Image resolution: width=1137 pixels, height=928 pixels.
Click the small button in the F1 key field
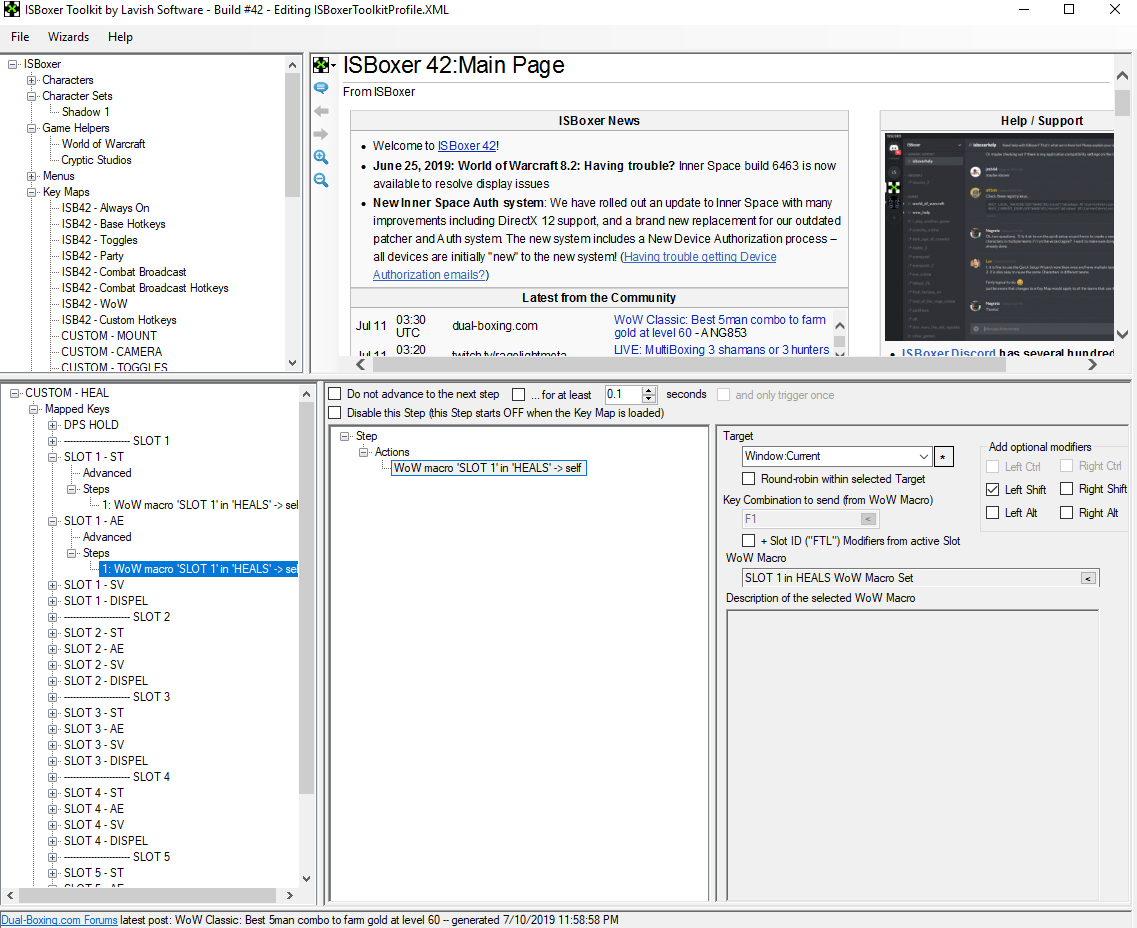tap(868, 519)
